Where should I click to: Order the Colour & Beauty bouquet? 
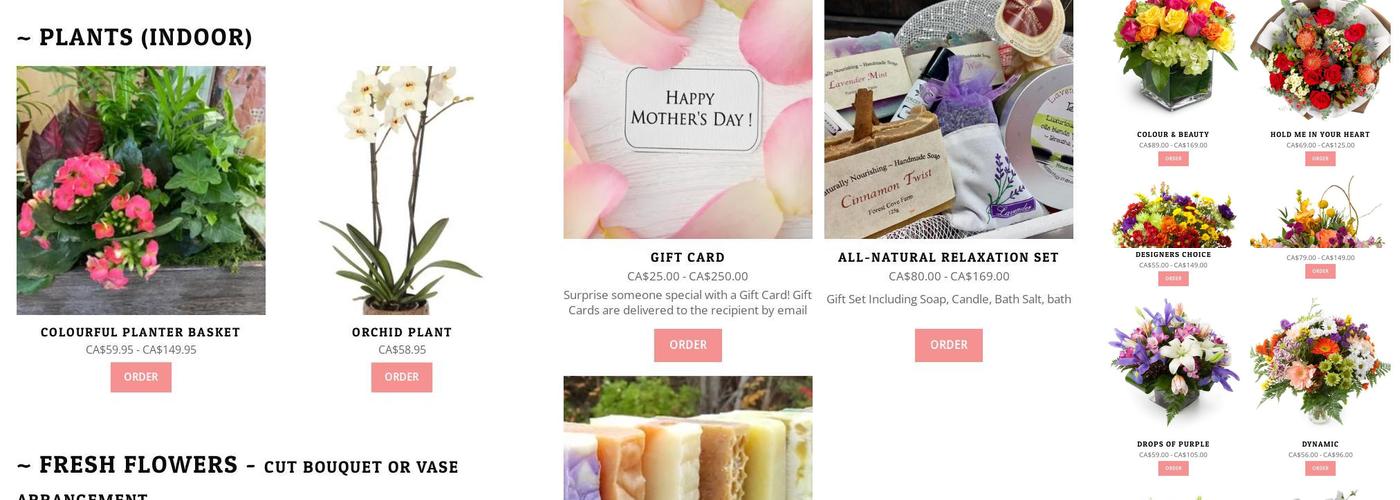click(x=1173, y=158)
